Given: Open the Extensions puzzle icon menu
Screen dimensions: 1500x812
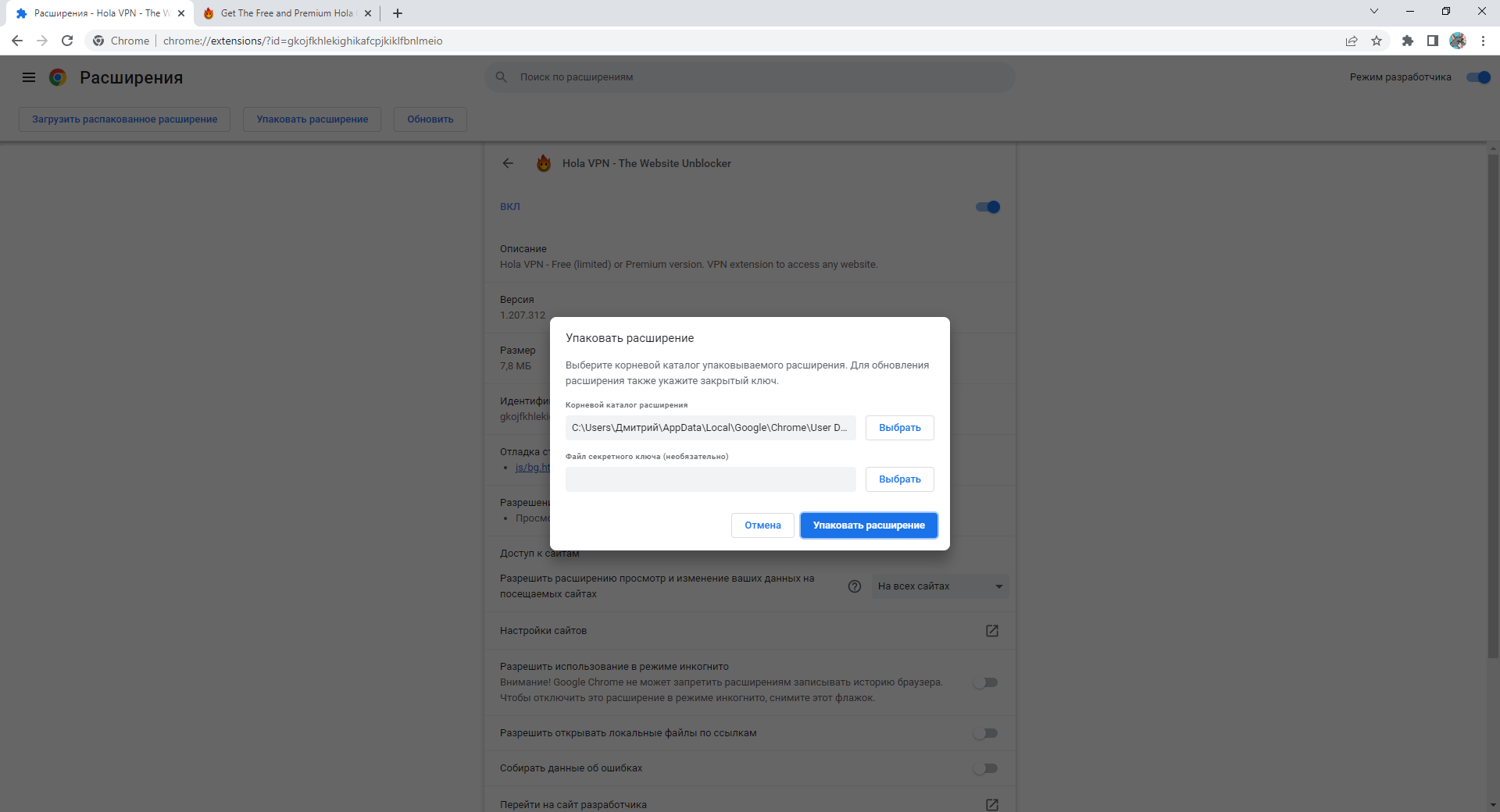Looking at the screenshot, I should [1408, 41].
